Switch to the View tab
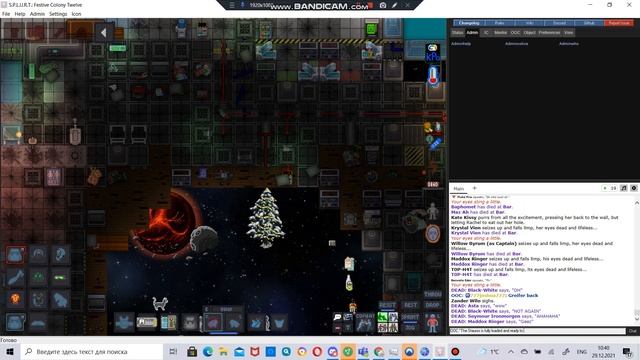This screenshot has width=640, height=360. click(569, 33)
